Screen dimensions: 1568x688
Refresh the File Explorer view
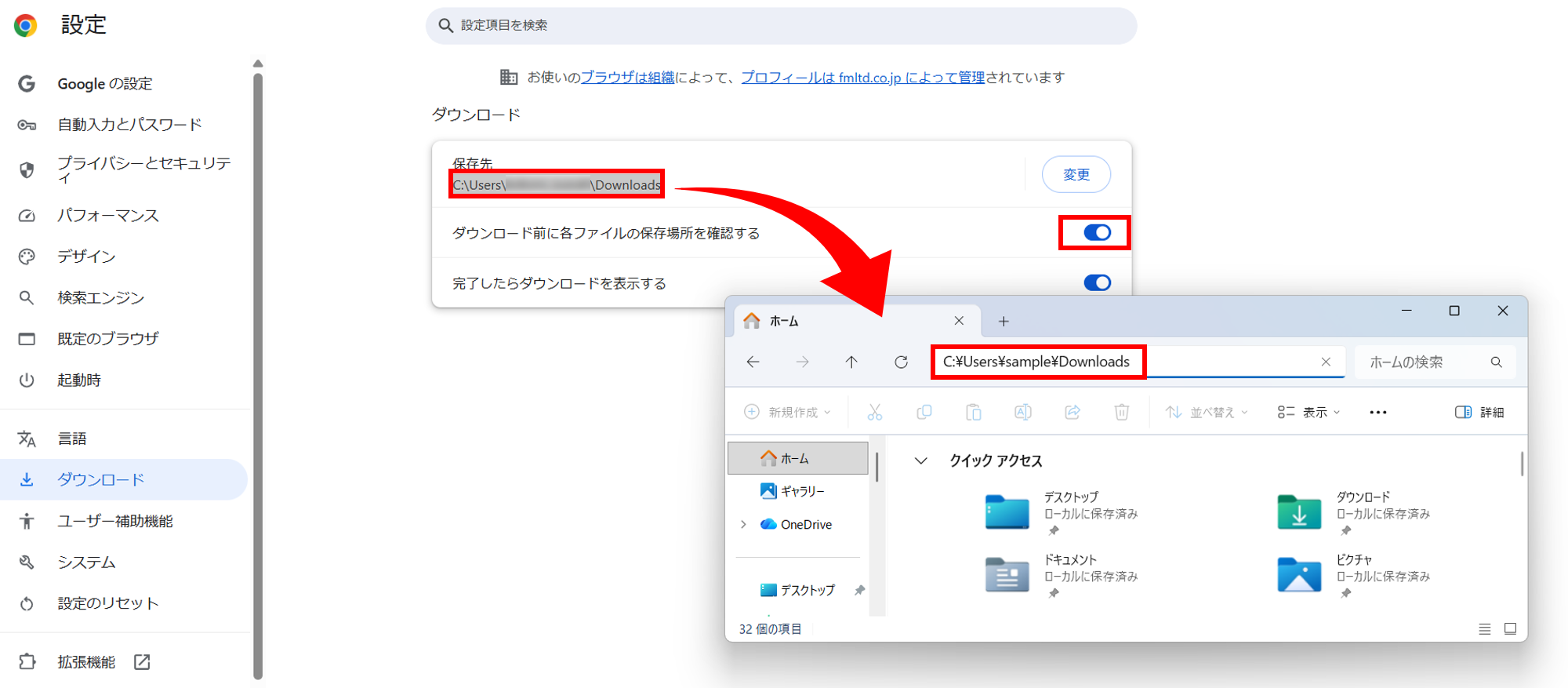point(901,362)
